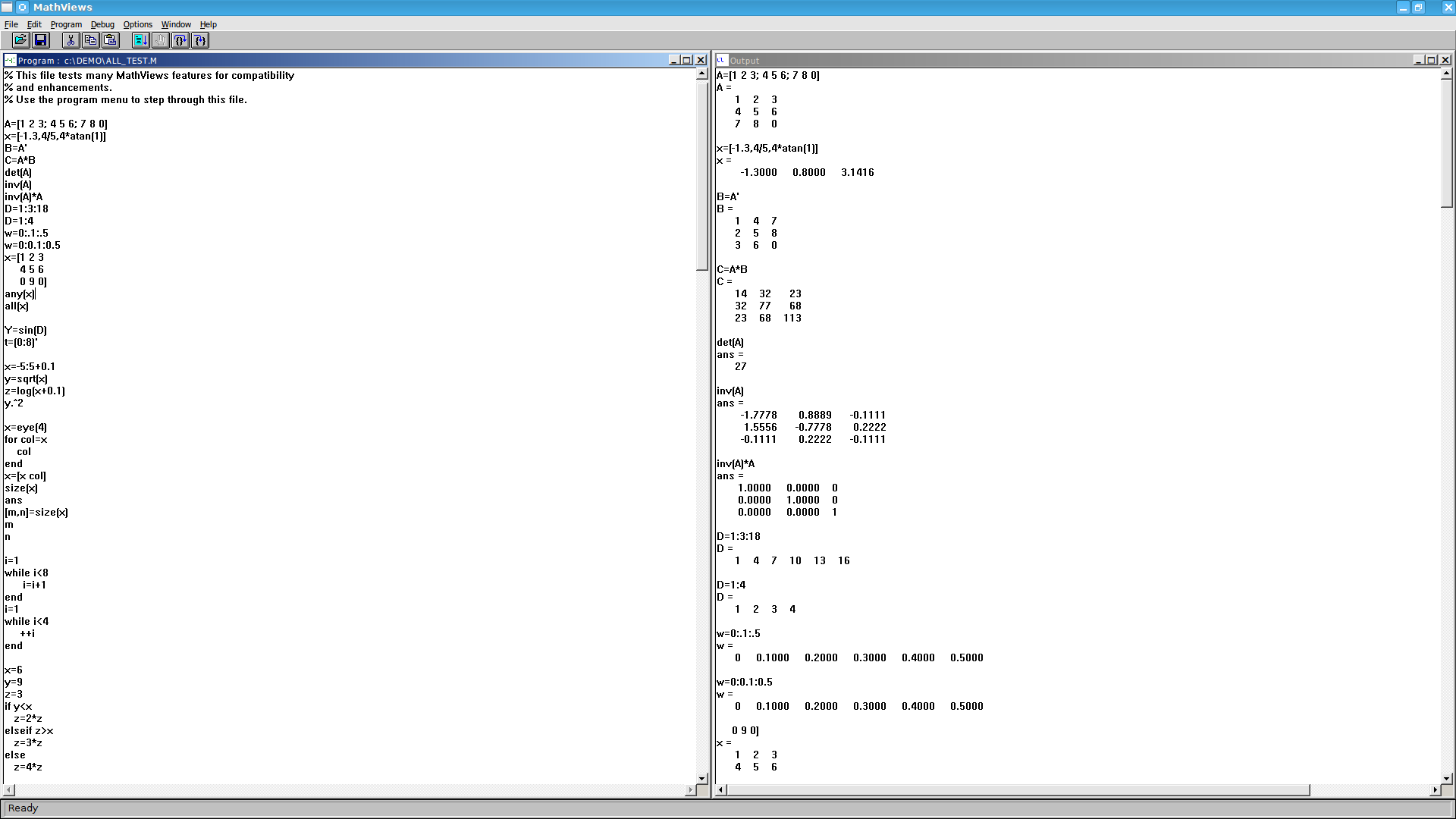The width and height of the screenshot is (1456, 819).
Task: Click the Open file toolbar icon
Action: click(20, 40)
